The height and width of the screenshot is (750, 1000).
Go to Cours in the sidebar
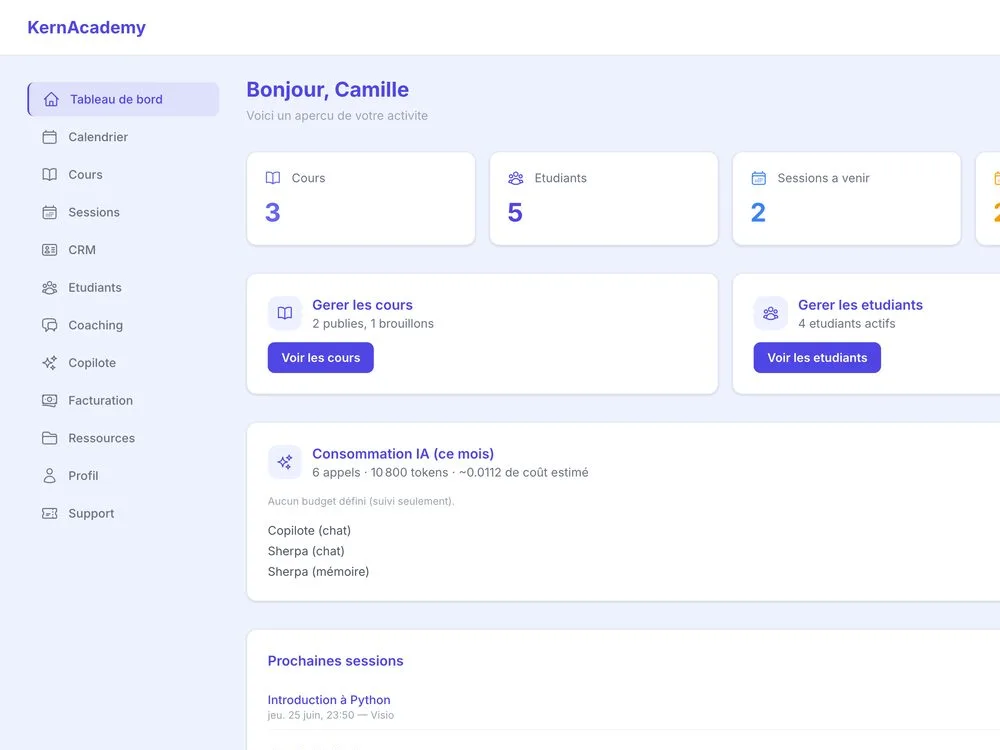tap(123, 175)
